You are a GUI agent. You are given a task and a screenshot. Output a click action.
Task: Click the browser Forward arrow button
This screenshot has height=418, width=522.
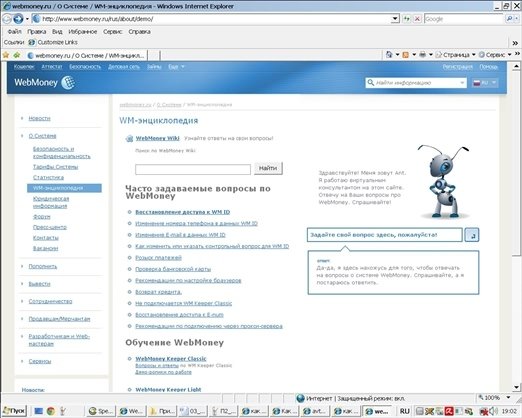18,19
